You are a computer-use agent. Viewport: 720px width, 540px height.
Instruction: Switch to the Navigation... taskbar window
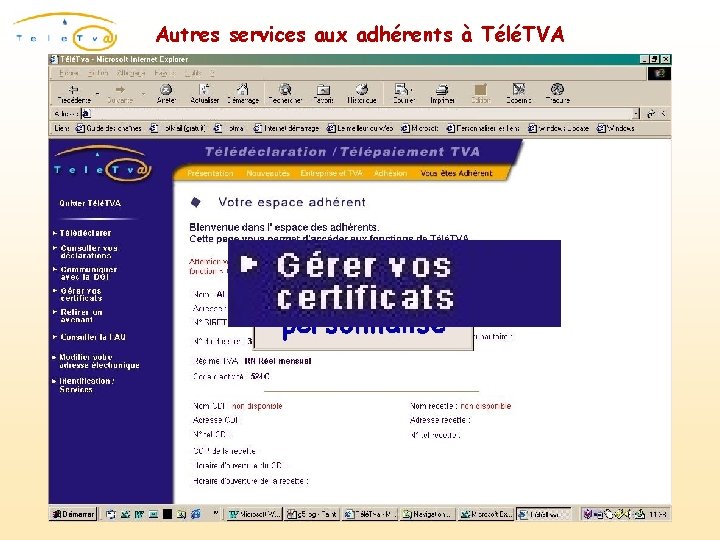click(427, 514)
